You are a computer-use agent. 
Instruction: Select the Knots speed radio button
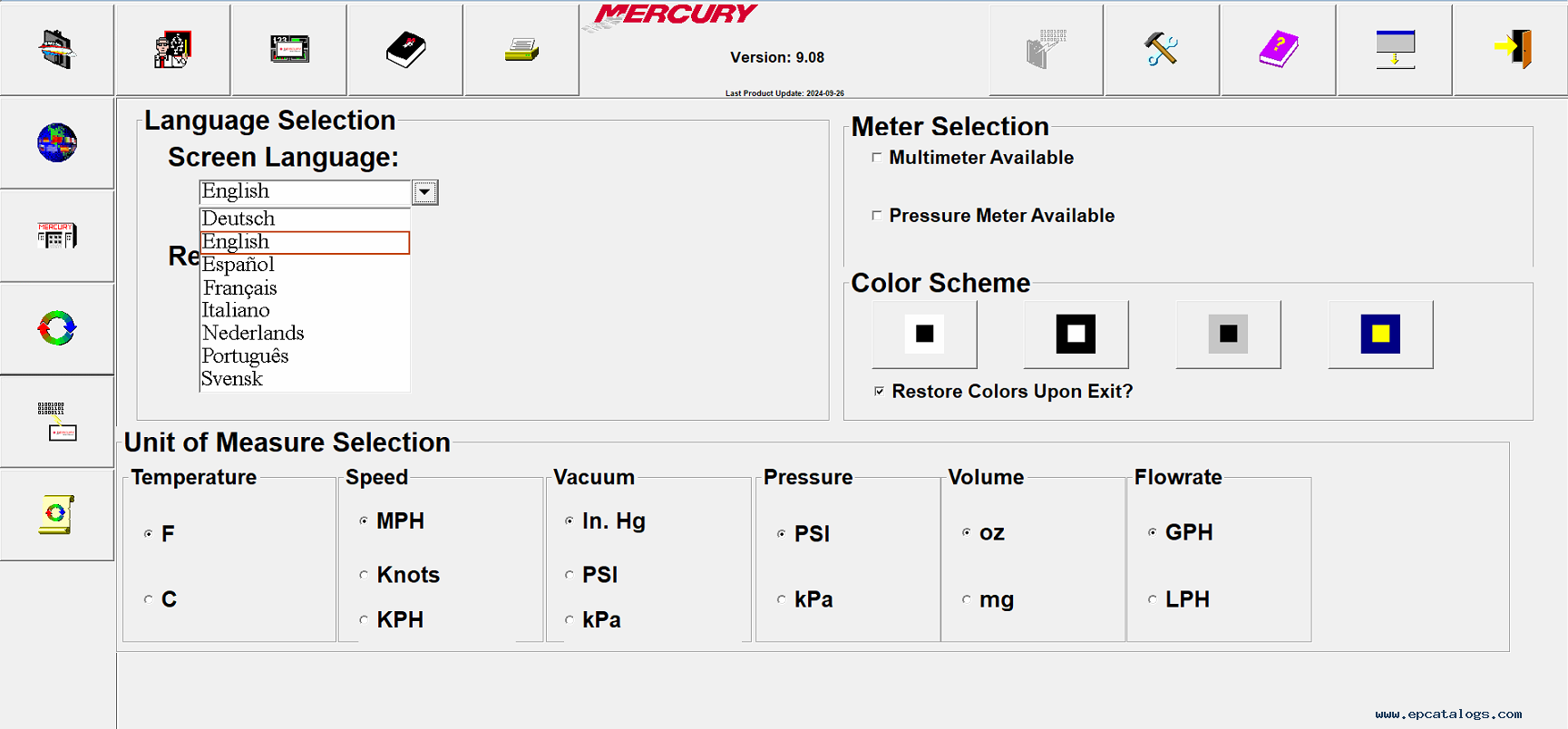point(364,575)
